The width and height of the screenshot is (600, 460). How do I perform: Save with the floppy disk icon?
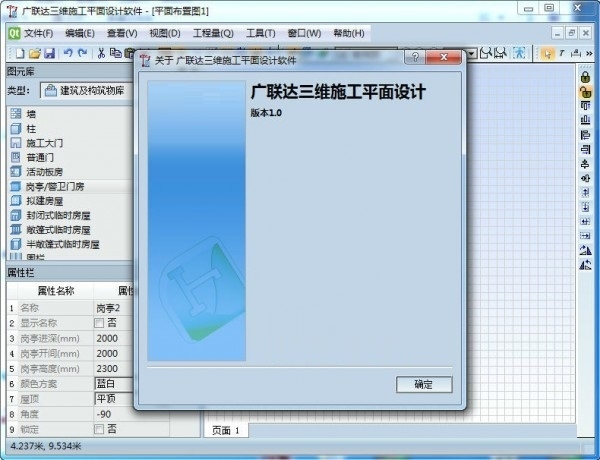(x=50, y=54)
